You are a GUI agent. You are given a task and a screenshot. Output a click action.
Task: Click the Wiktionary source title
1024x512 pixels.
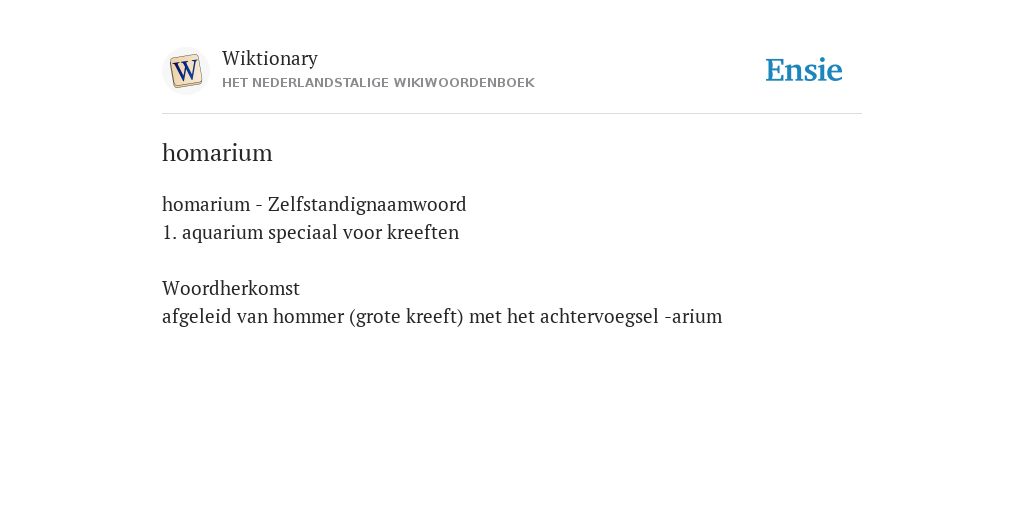[x=270, y=58]
